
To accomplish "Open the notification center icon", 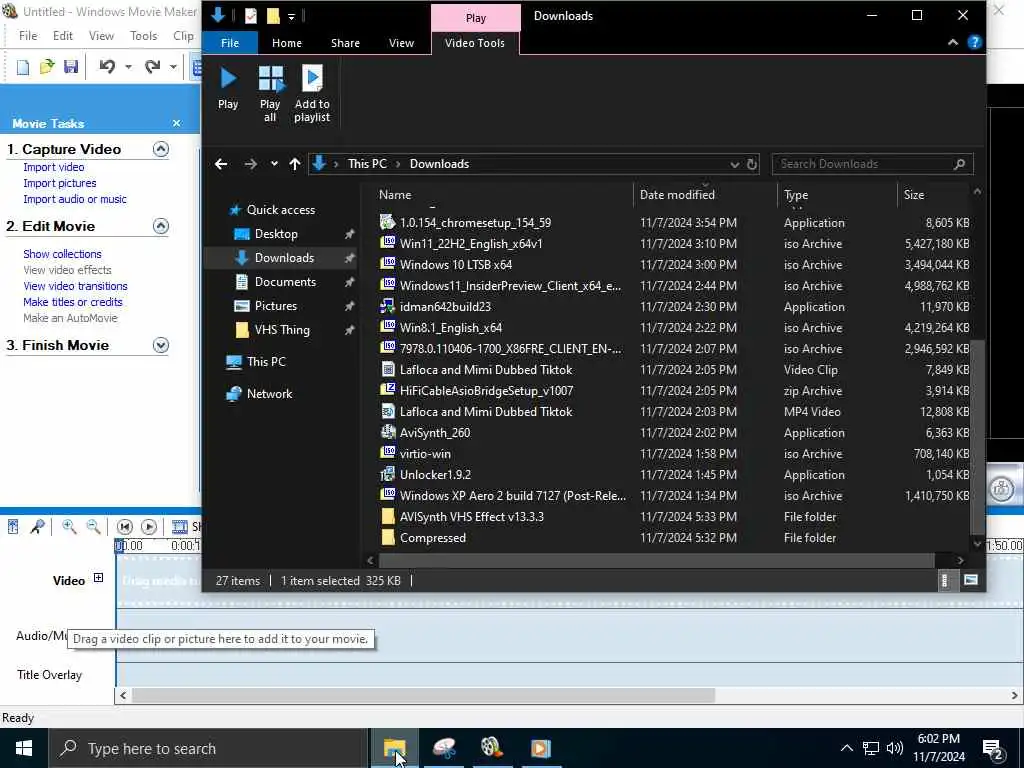I will tap(993, 748).
